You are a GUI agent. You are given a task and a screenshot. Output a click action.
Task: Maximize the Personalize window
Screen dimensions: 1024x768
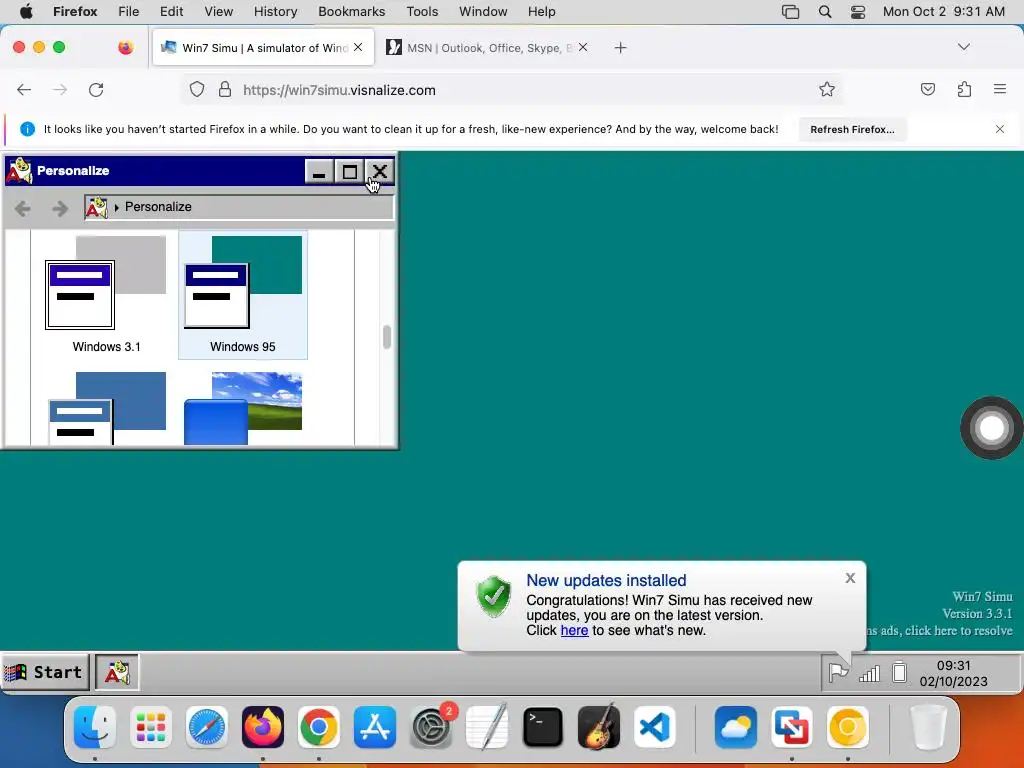coord(349,172)
